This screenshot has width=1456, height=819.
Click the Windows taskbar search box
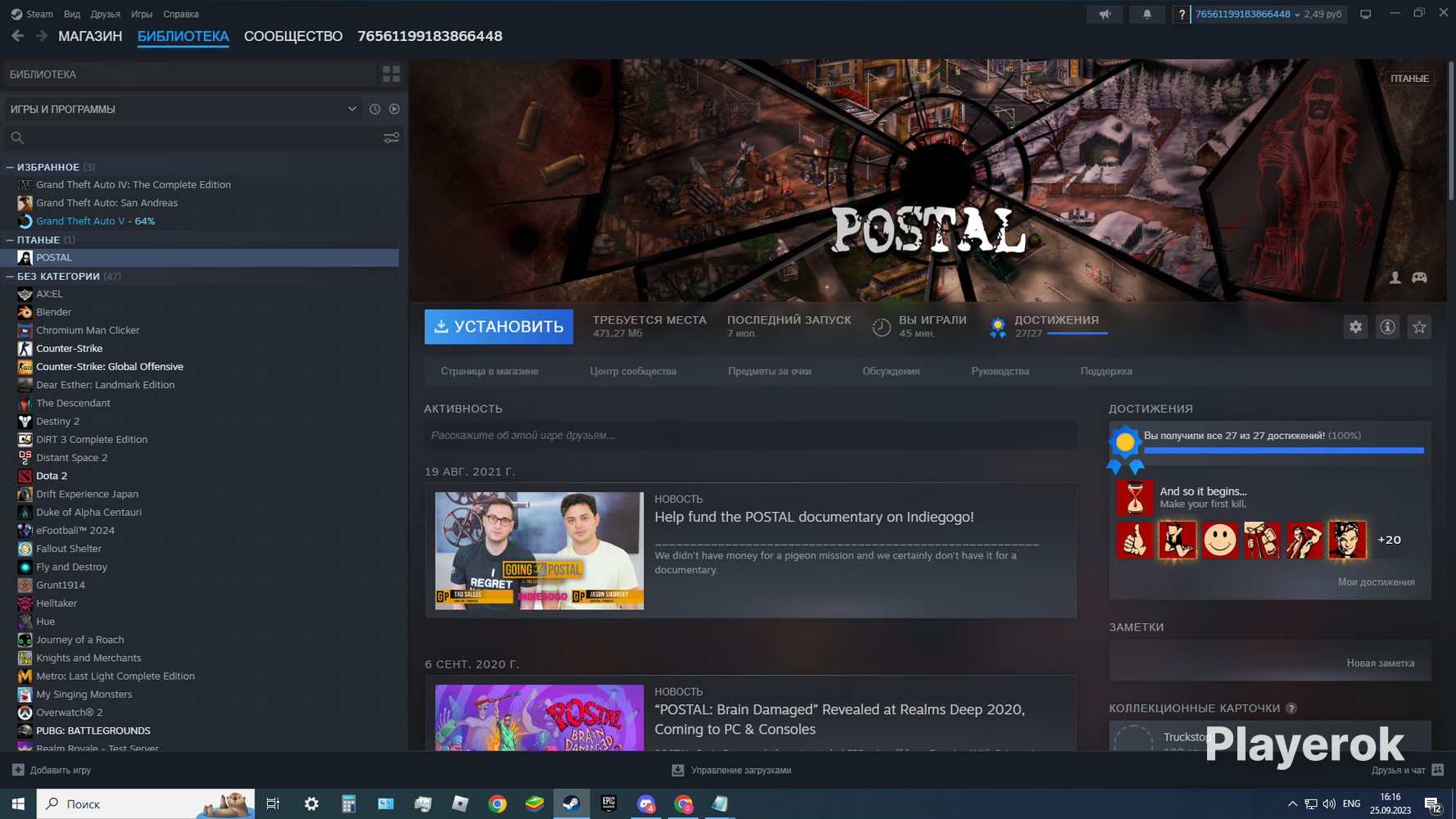[x=146, y=803]
